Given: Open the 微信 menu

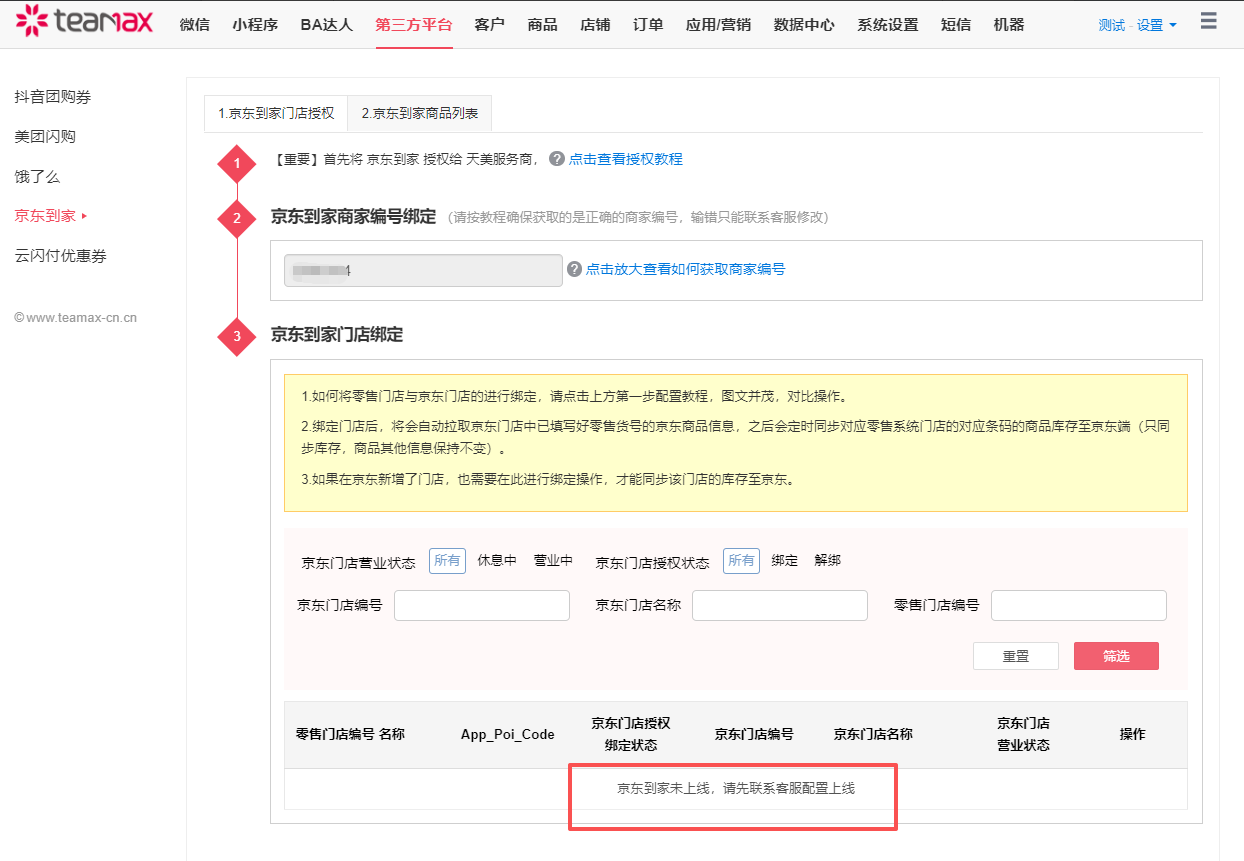Looking at the screenshot, I should pyautogui.click(x=195, y=25).
